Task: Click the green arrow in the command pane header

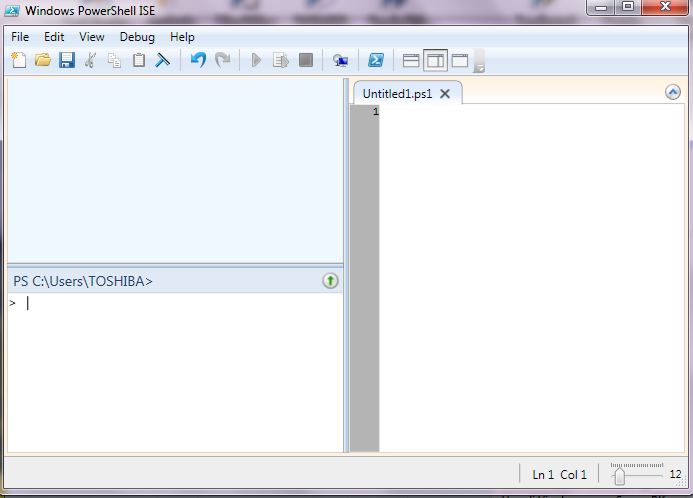Action: click(x=330, y=281)
